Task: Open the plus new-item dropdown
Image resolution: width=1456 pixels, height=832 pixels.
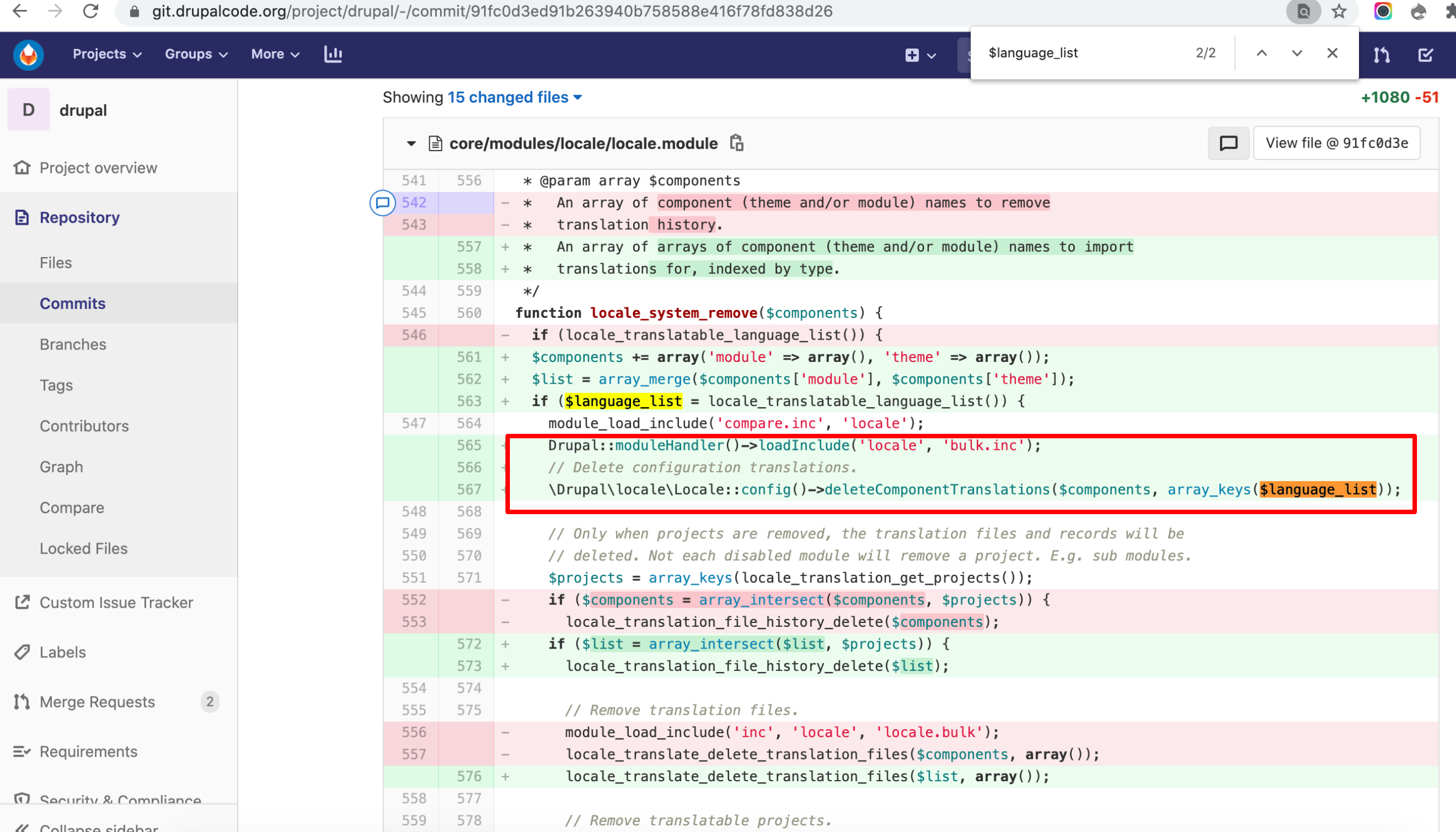Action: (x=918, y=55)
